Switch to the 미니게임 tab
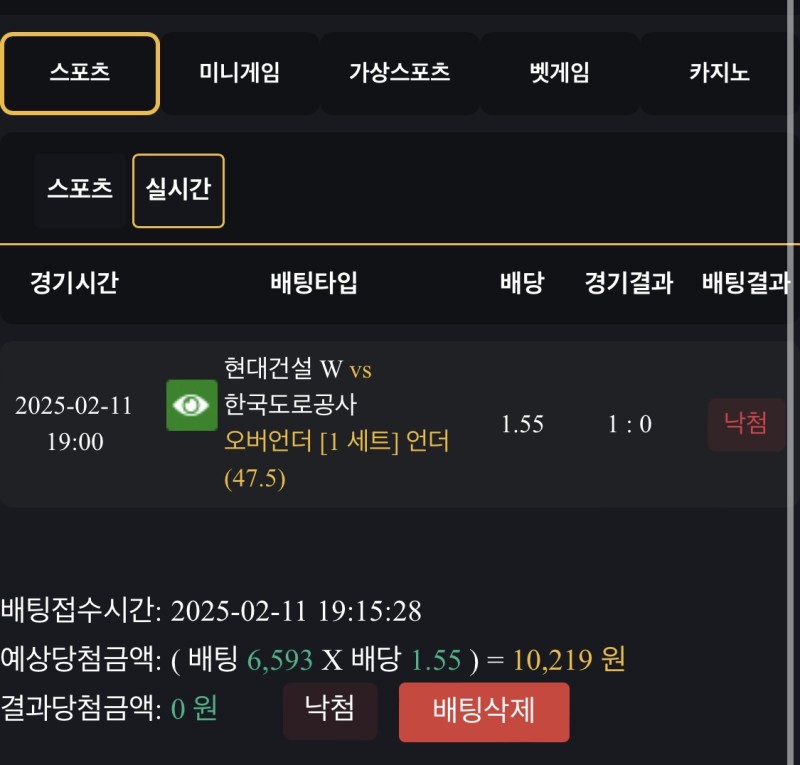The image size is (800, 765). (x=239, y=73)
